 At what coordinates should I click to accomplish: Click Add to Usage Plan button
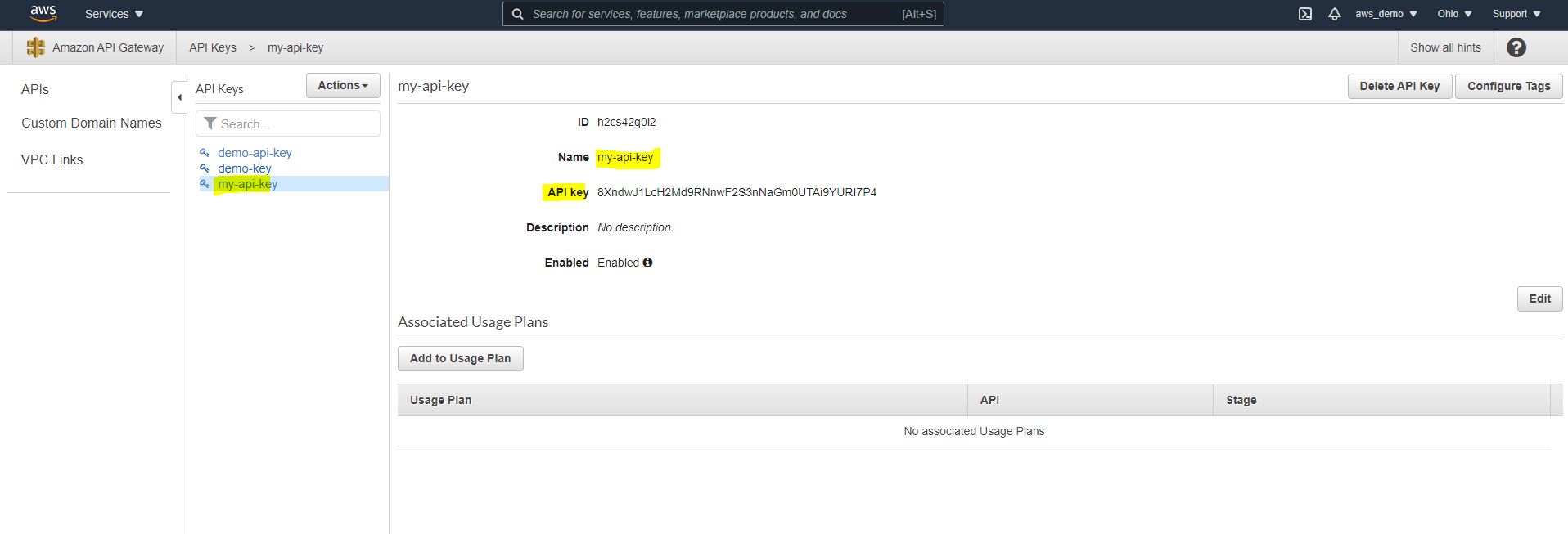[460, 358]
